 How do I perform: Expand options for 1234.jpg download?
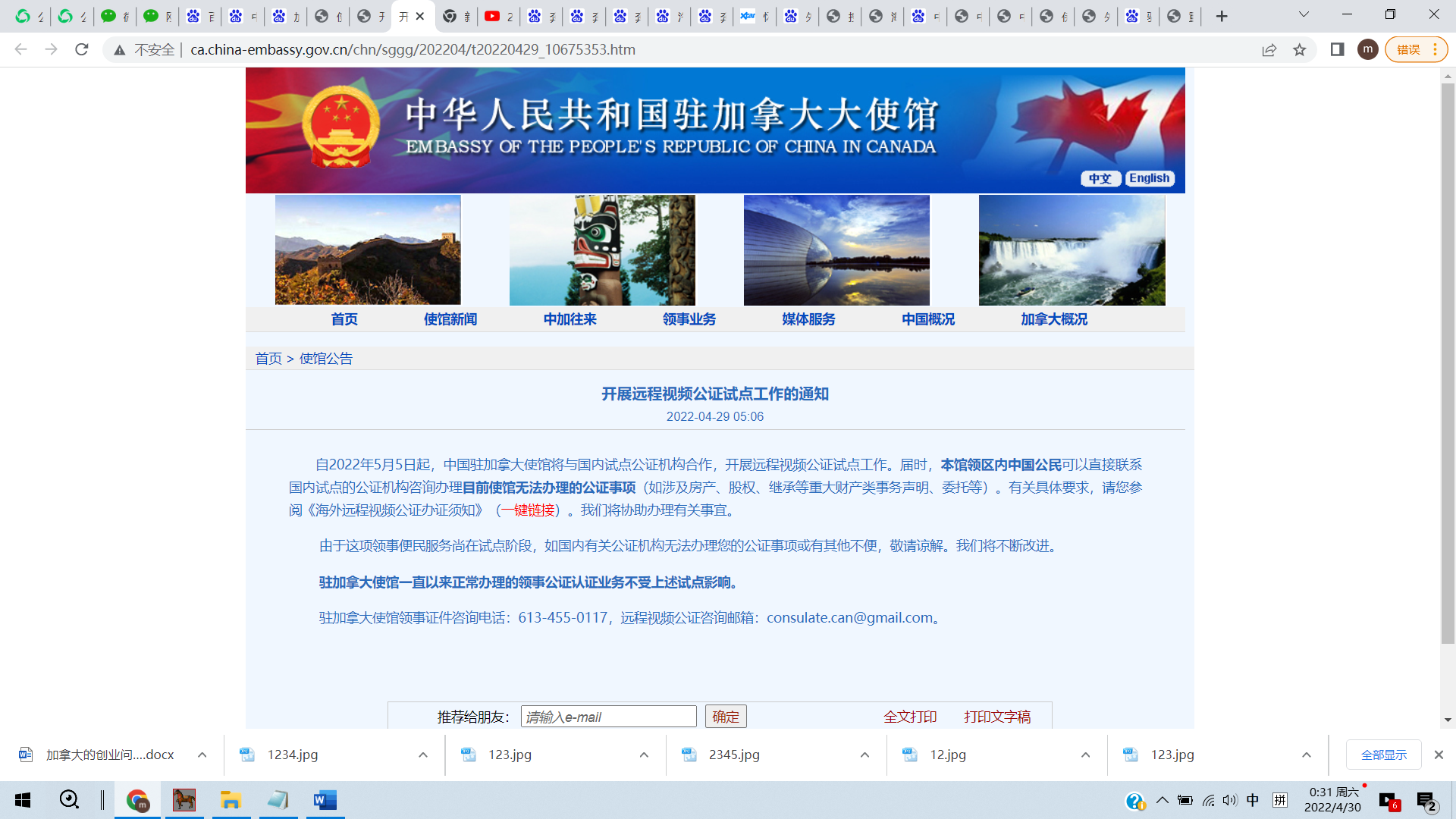point(423,755)
